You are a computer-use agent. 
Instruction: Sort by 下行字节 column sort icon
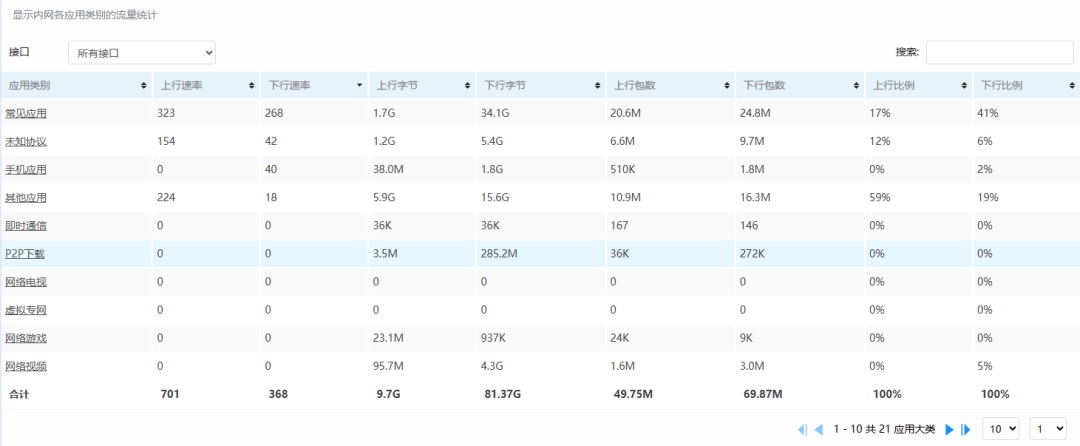(596, 85)
